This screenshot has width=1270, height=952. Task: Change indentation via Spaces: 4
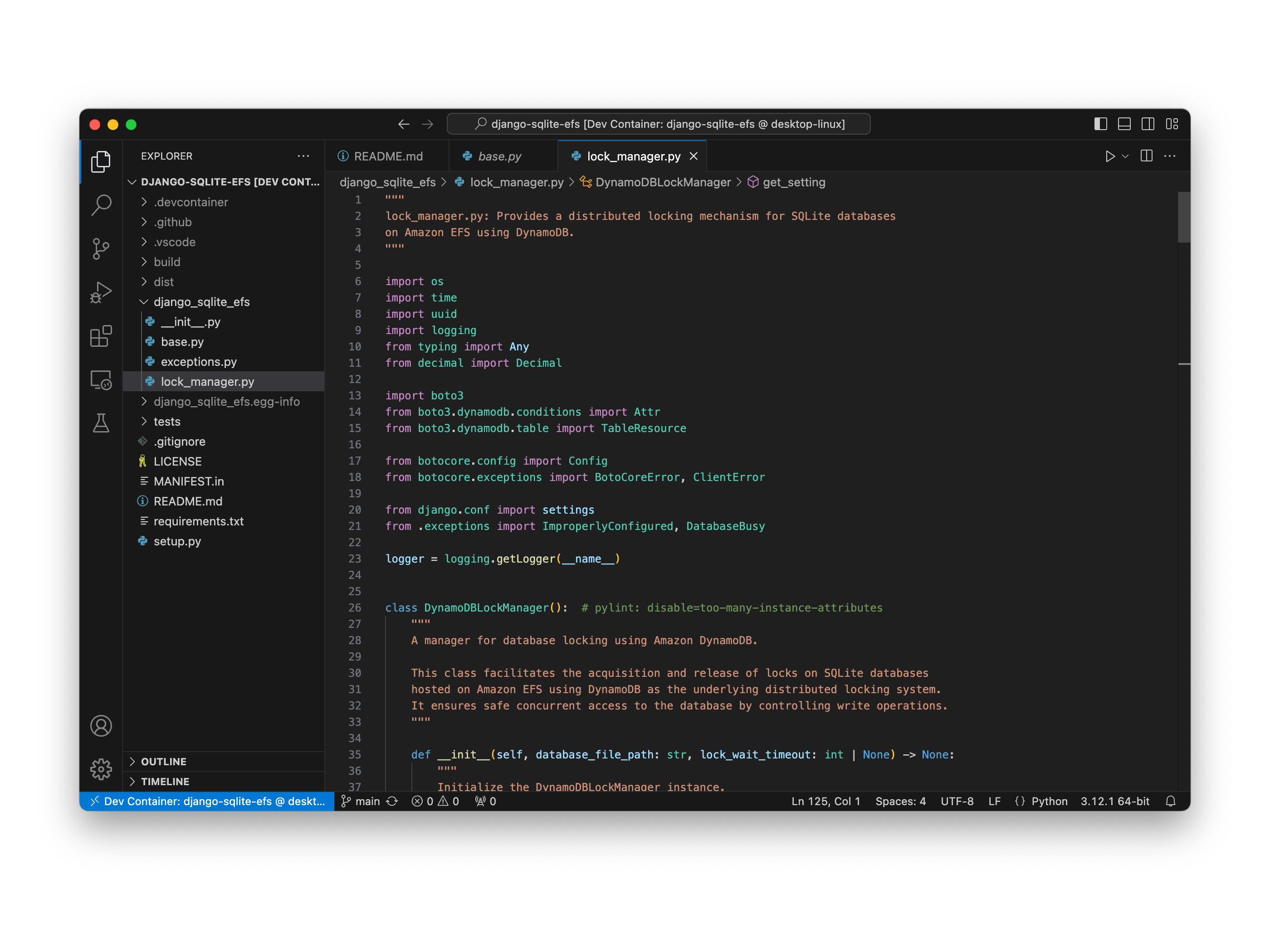(x=900, y=801)
